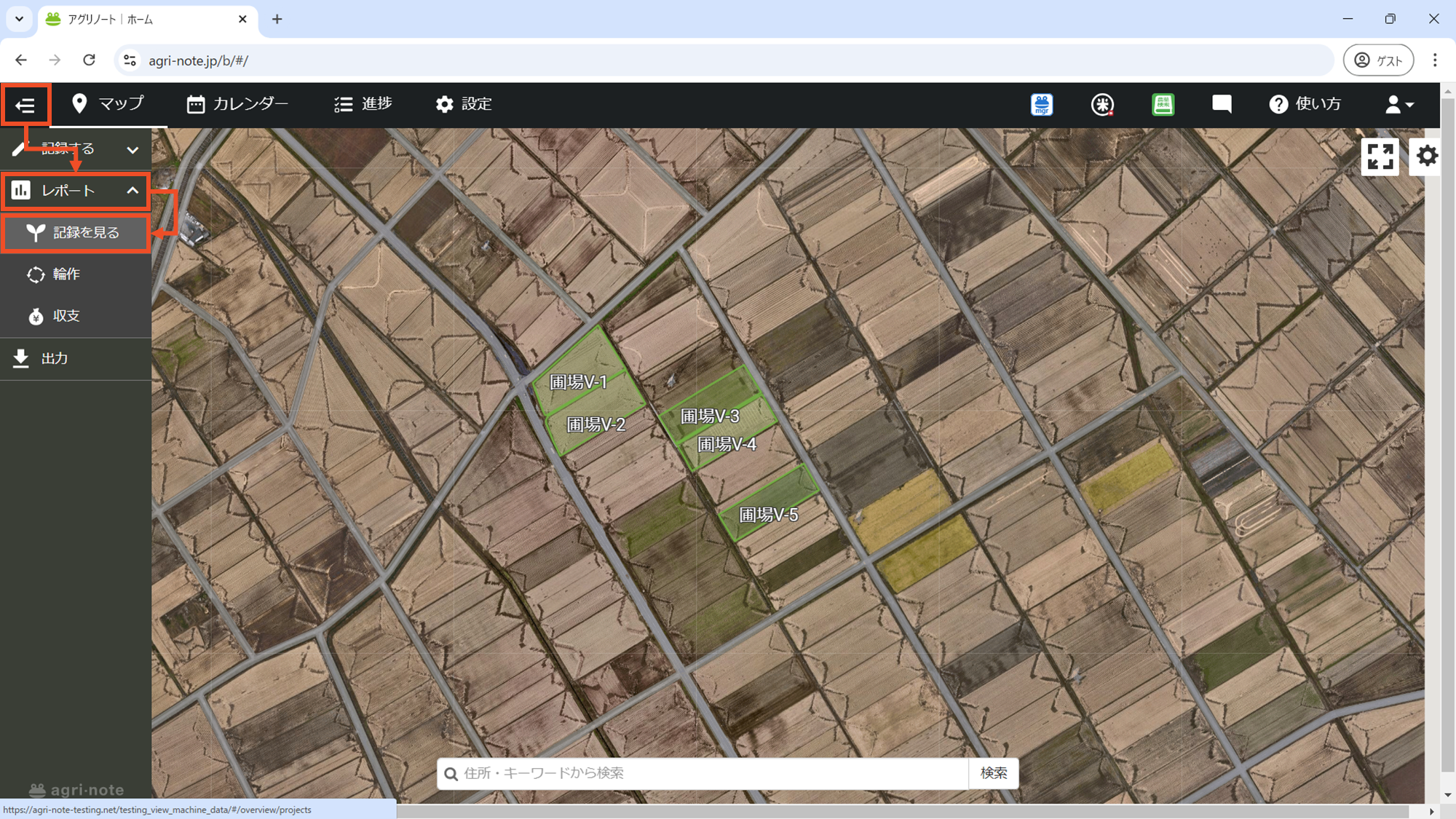Viewport: 1456px width, 819px height.
Task: Switch to the カレンダー tab
Action: (x=238, y=104)
